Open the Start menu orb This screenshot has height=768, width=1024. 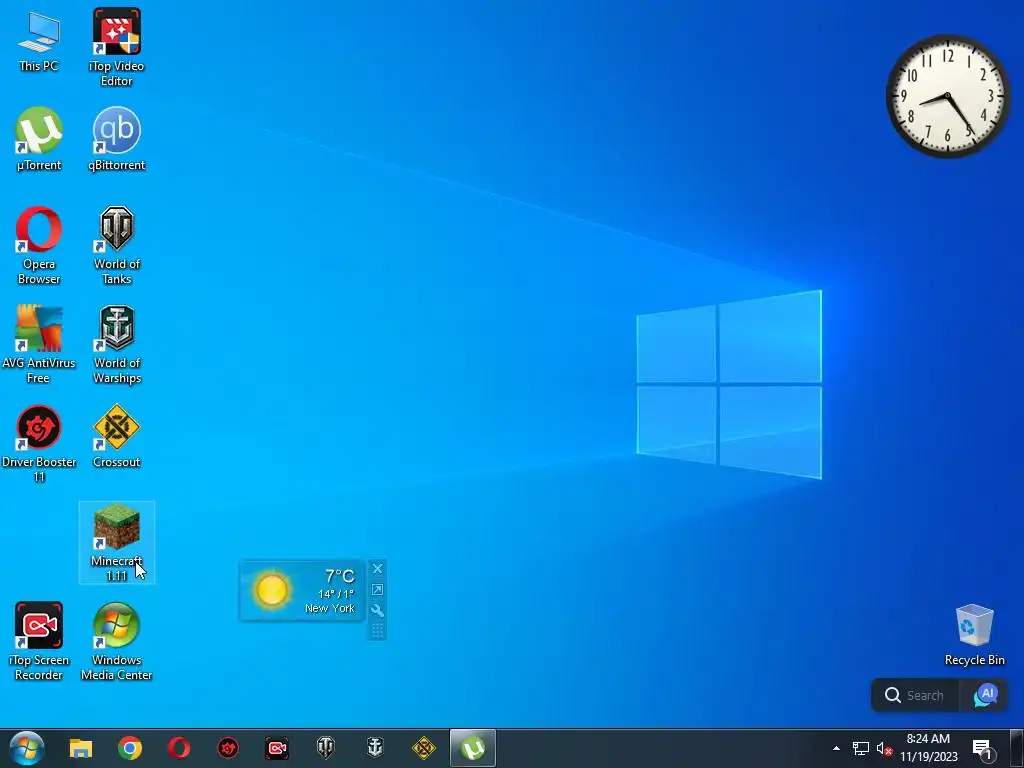(x=27, y=748)
